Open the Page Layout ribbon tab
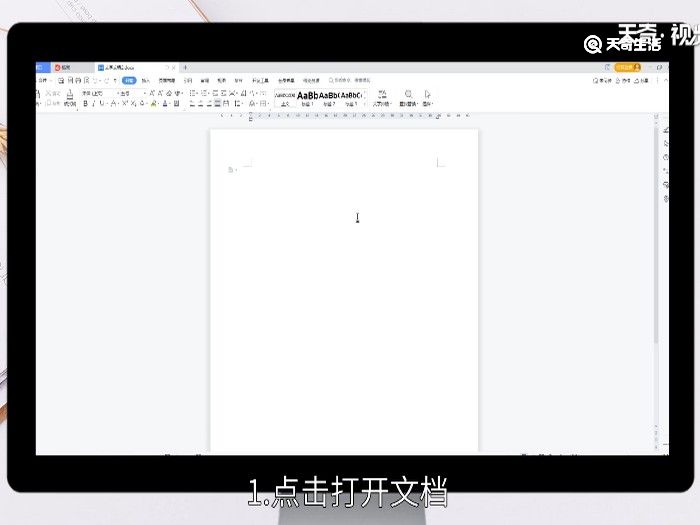 (167, 80)
